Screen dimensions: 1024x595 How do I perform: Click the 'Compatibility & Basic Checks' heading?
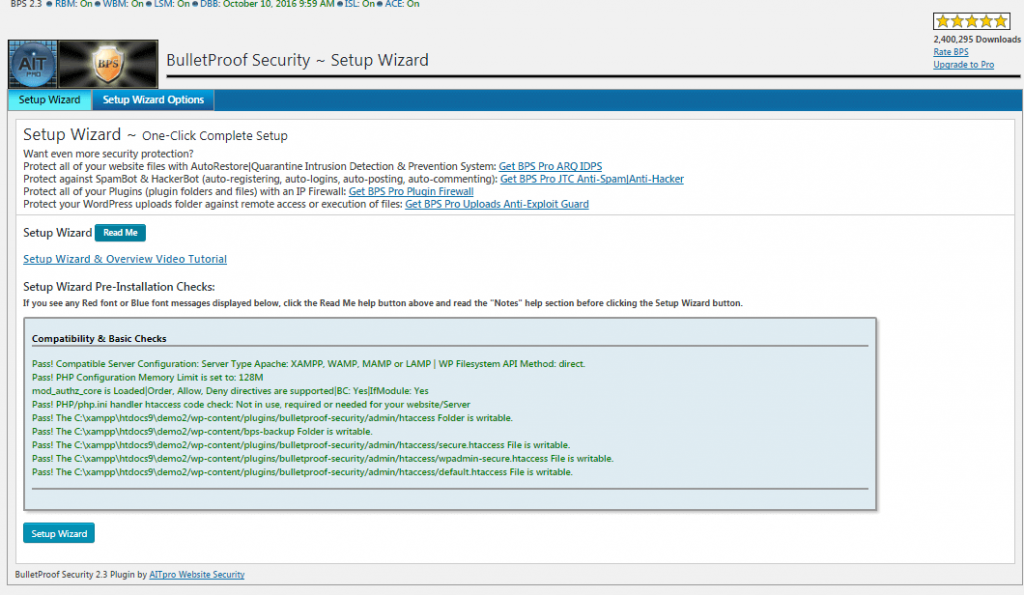tap(99, 339)
